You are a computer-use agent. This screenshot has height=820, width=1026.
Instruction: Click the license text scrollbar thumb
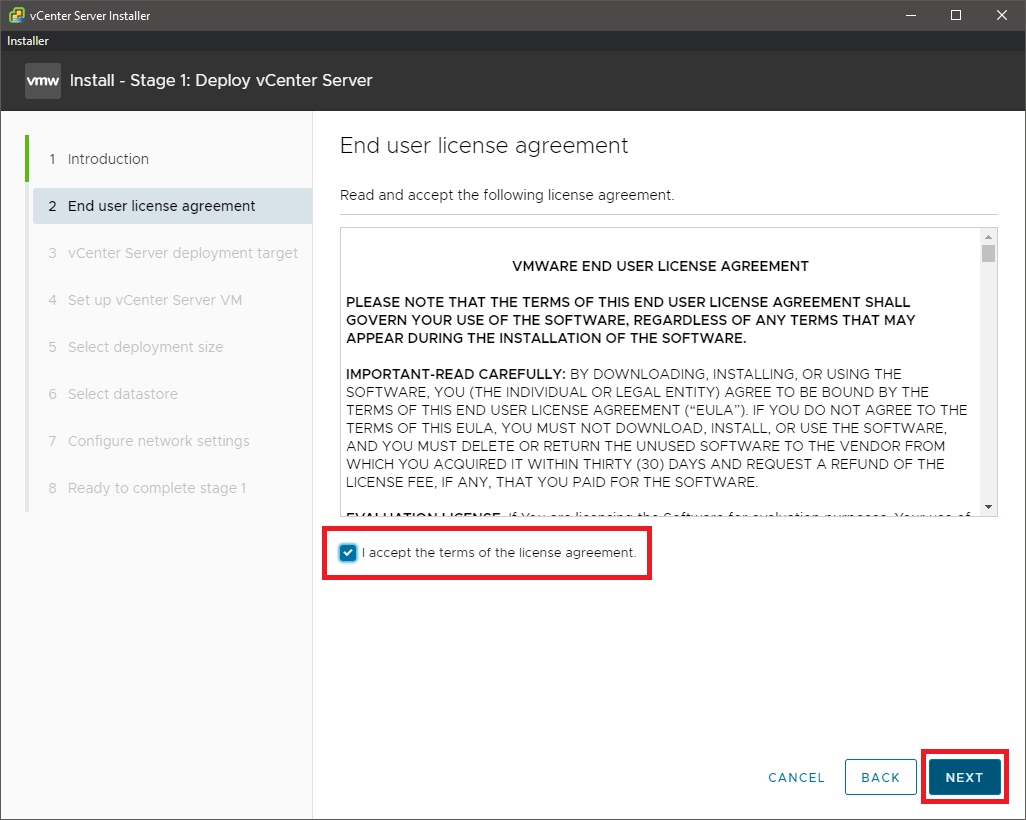pos(988,253)
